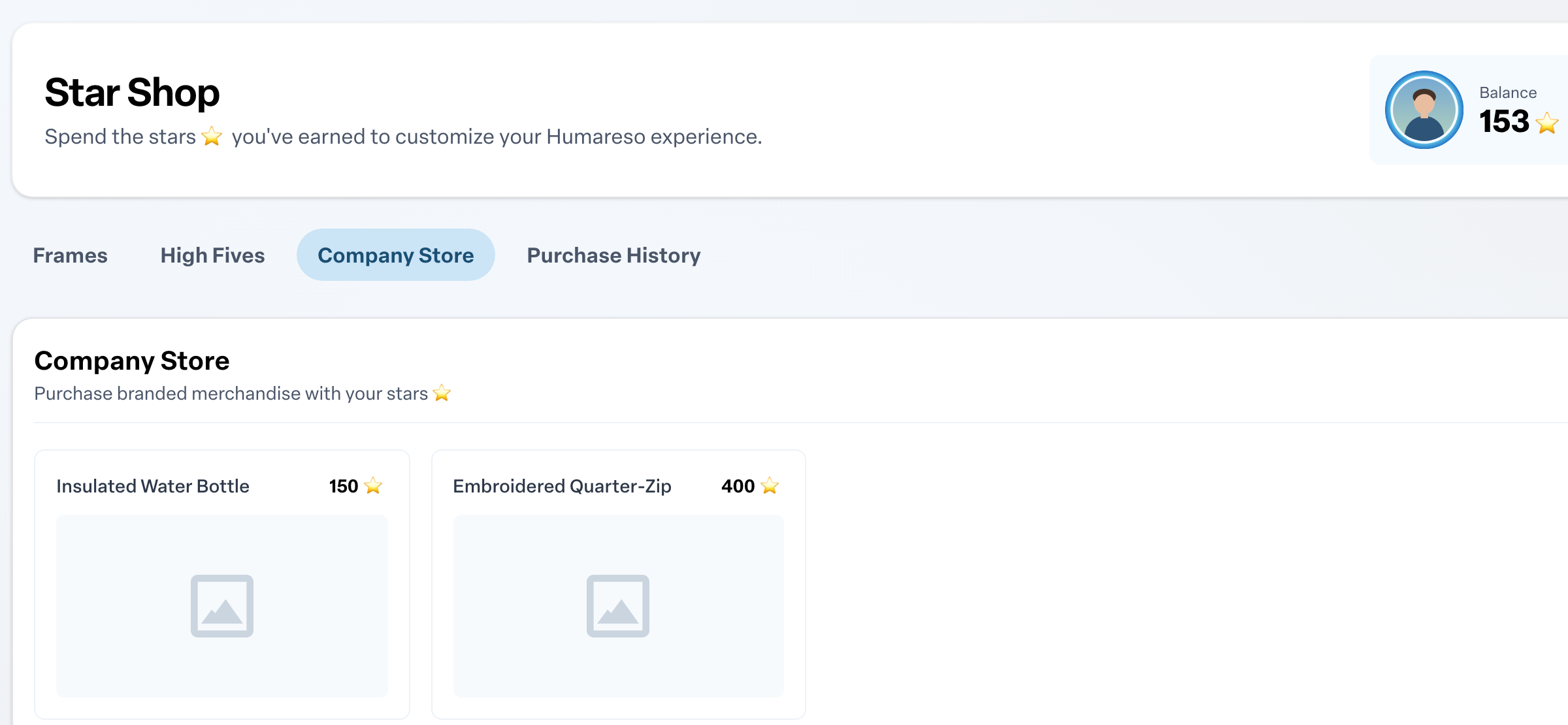Click the balance amount 153

pyautogui.click(x=1504, y=121)
